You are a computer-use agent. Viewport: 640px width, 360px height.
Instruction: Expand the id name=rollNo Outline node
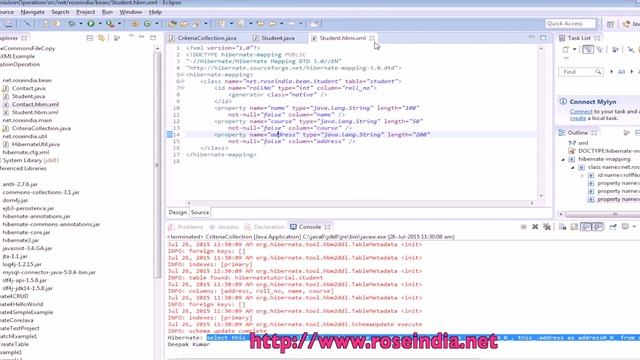click(x=582, y=175)
